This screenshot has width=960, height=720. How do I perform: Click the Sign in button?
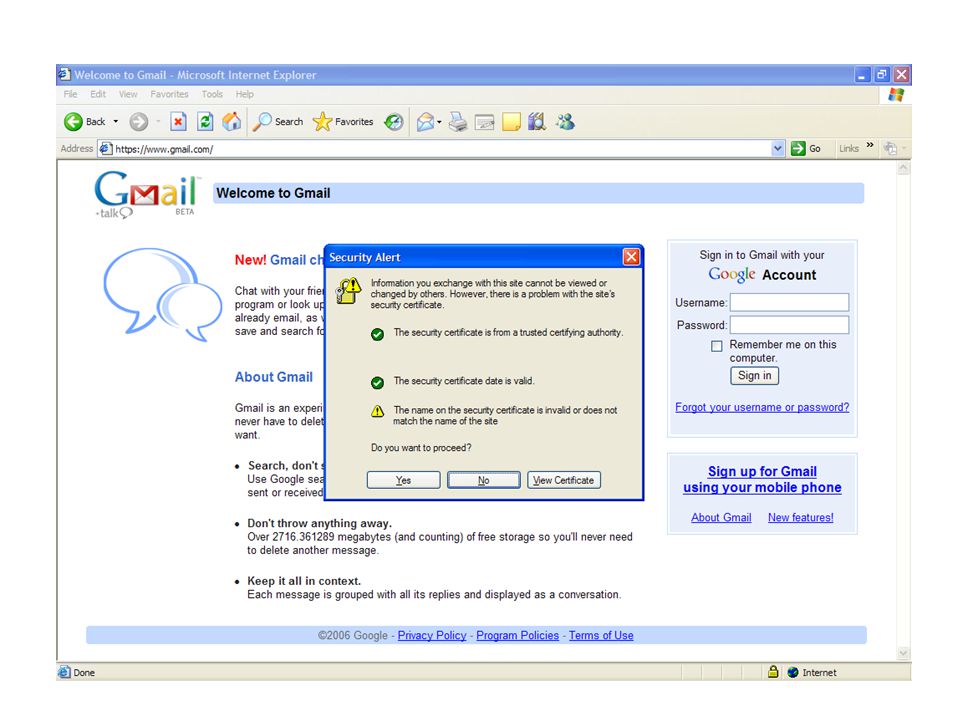[x=754, y=375]
